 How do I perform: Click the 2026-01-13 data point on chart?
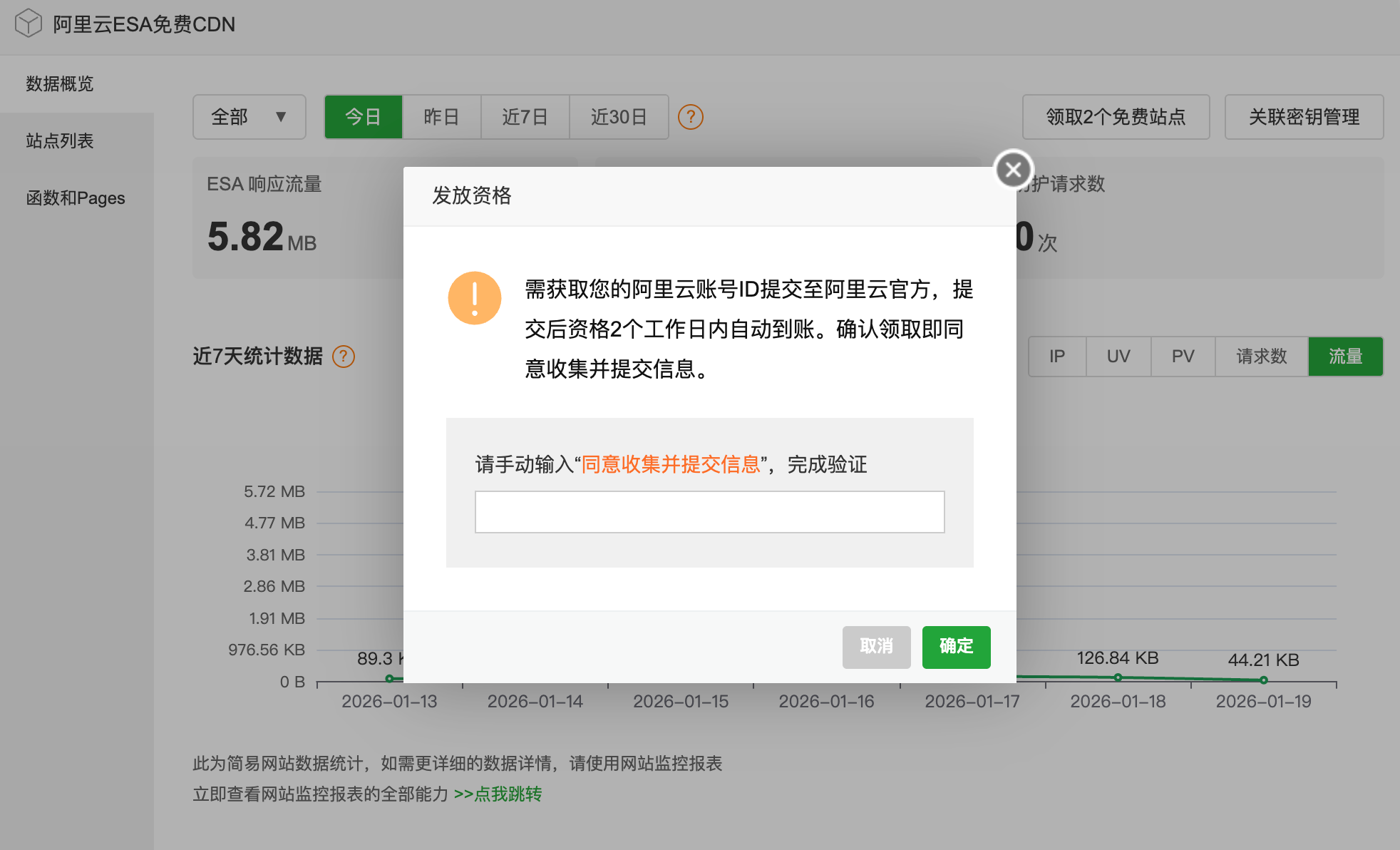389,678
